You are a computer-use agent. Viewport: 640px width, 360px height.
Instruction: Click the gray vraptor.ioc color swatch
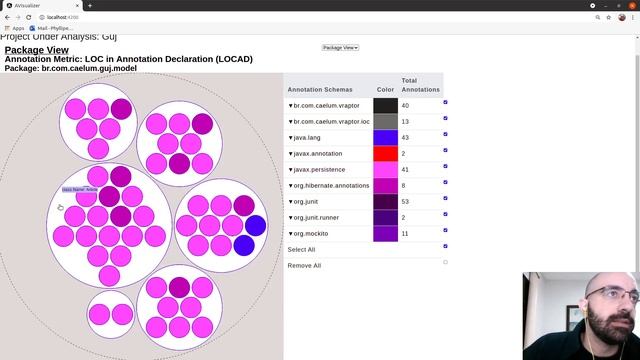coord(385,122)
